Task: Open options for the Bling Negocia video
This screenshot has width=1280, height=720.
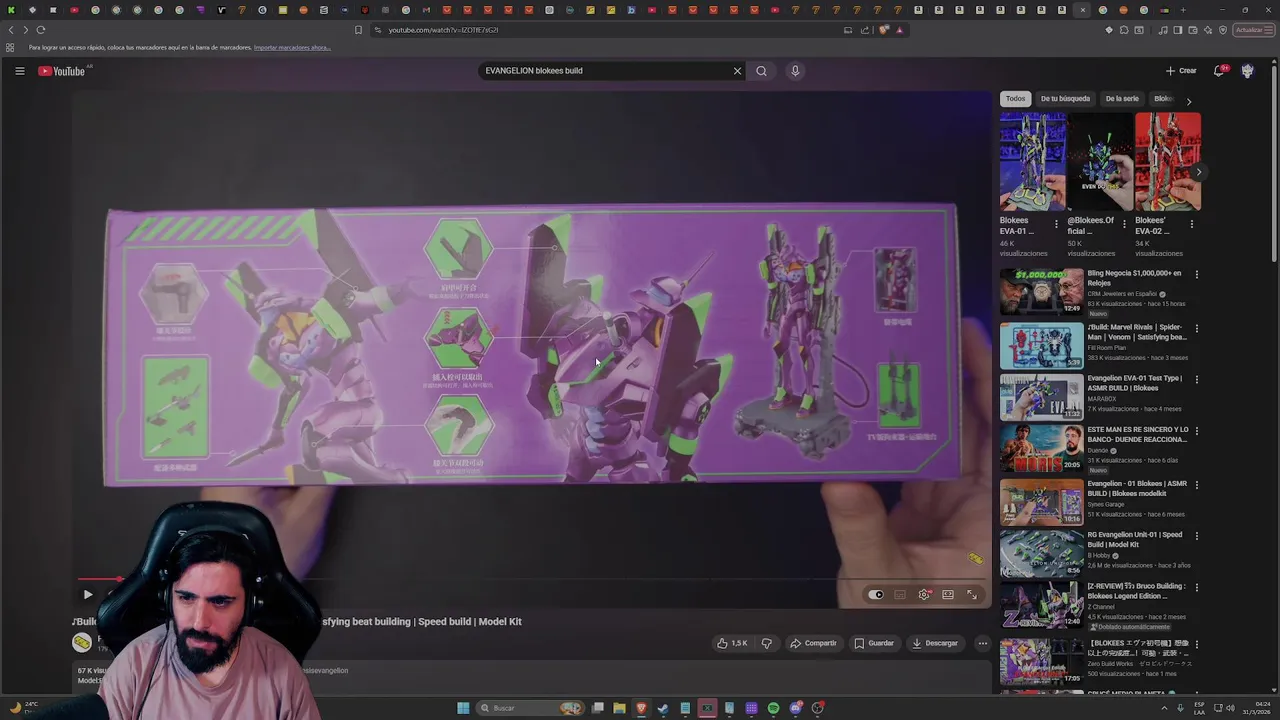Action: click(1196, 274)
